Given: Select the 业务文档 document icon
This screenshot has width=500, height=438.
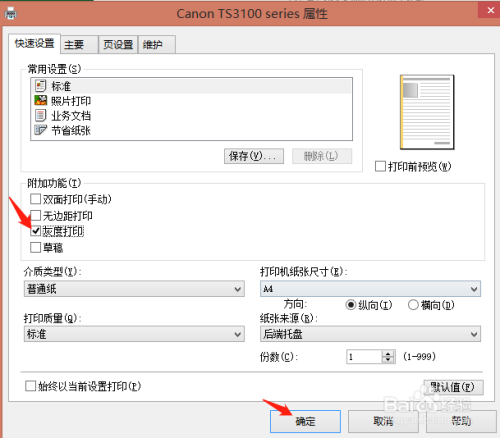Looking at the screenshot, I should [40, 115].
